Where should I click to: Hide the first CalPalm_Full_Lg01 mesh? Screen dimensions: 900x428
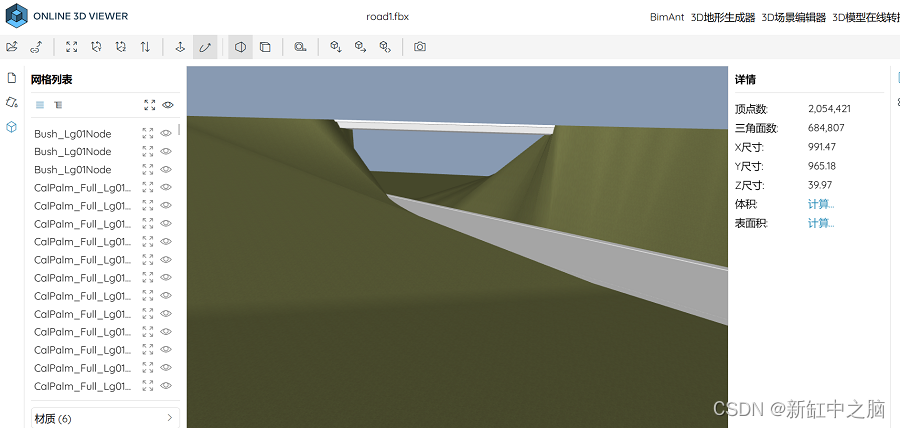pyautogui.click(x=166, y=187)
